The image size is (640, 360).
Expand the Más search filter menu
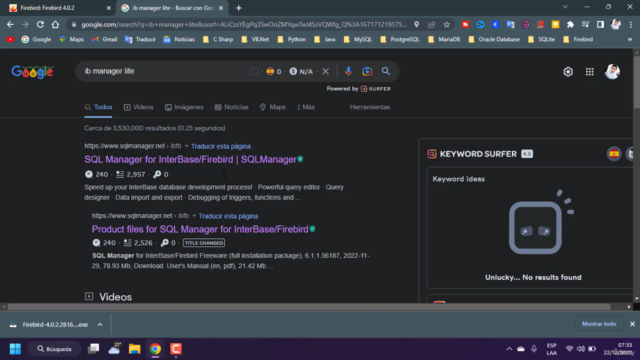pyautogui.click(x=306, y=107)
